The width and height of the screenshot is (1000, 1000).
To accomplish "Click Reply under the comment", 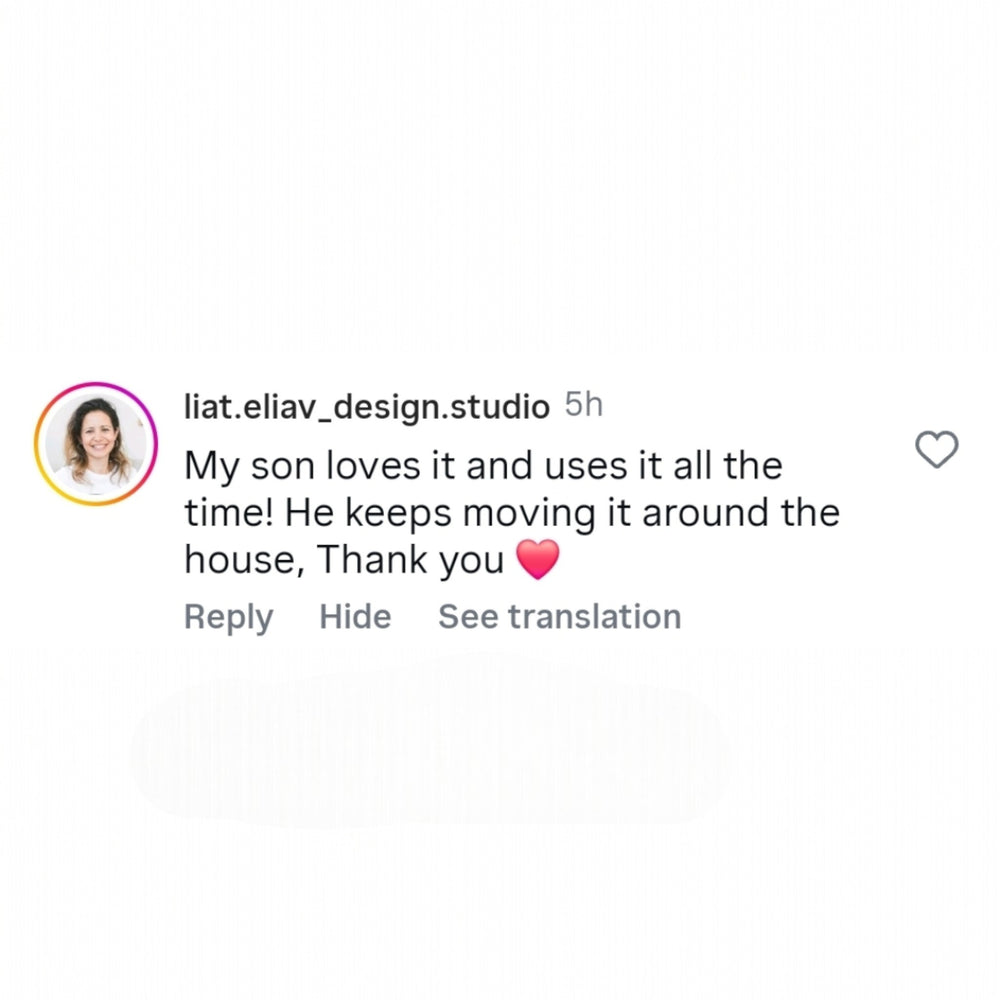I will pyautogui.click(x=228, y=617).
